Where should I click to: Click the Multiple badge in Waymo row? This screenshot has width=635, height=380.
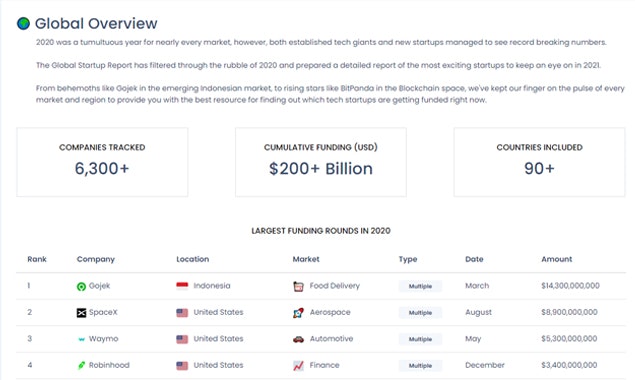point(420,339)
